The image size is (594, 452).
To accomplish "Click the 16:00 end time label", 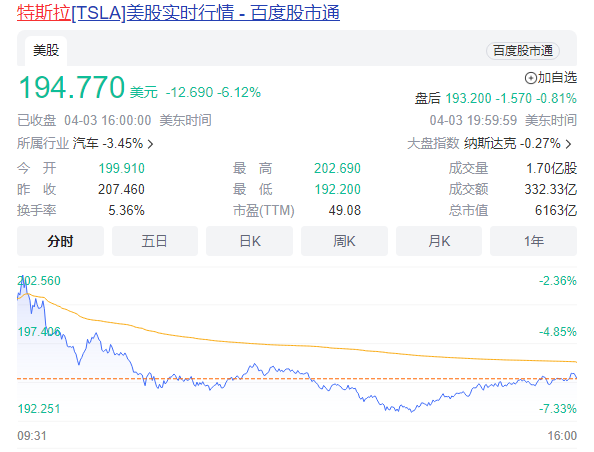I will tap(562, 436).
